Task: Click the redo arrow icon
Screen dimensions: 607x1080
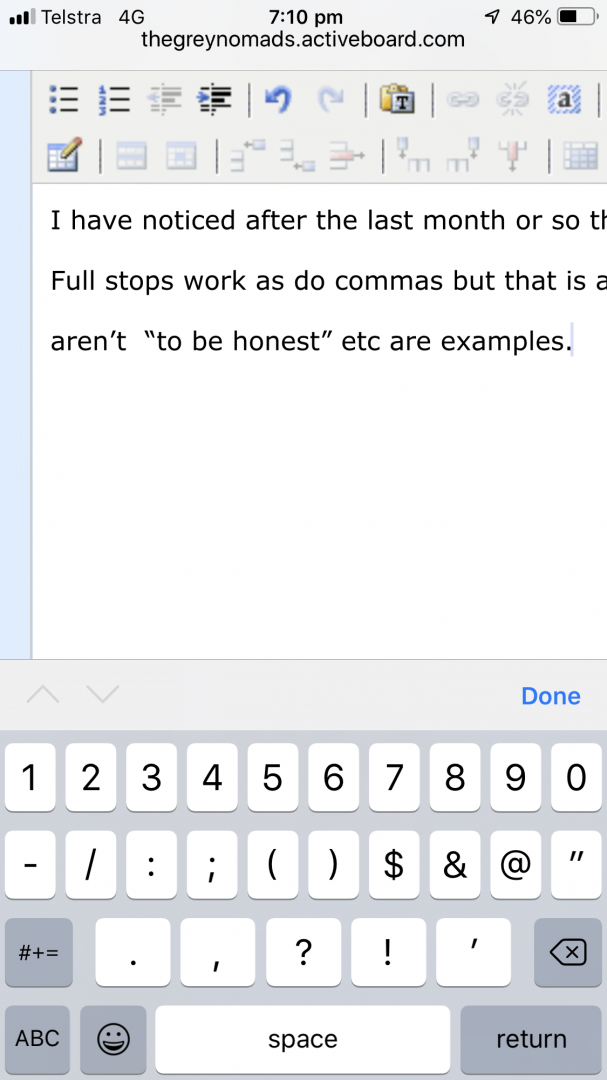Action: 329,100
